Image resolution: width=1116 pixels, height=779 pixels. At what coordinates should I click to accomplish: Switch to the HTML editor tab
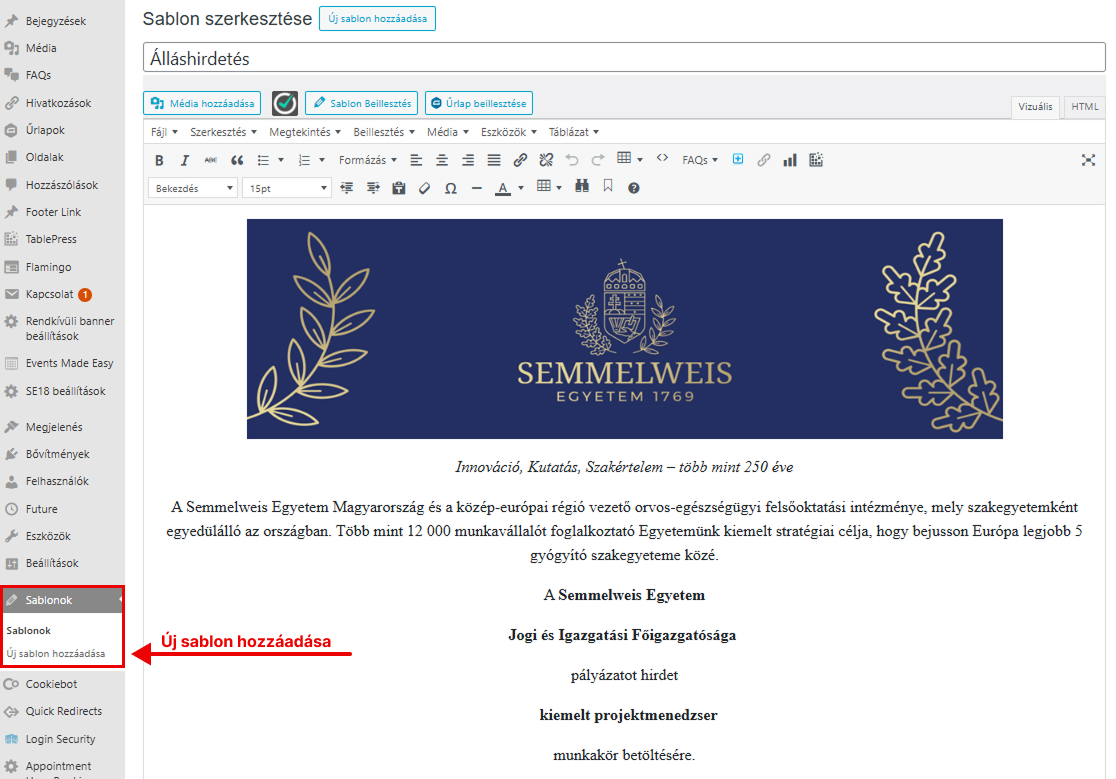1085,107
